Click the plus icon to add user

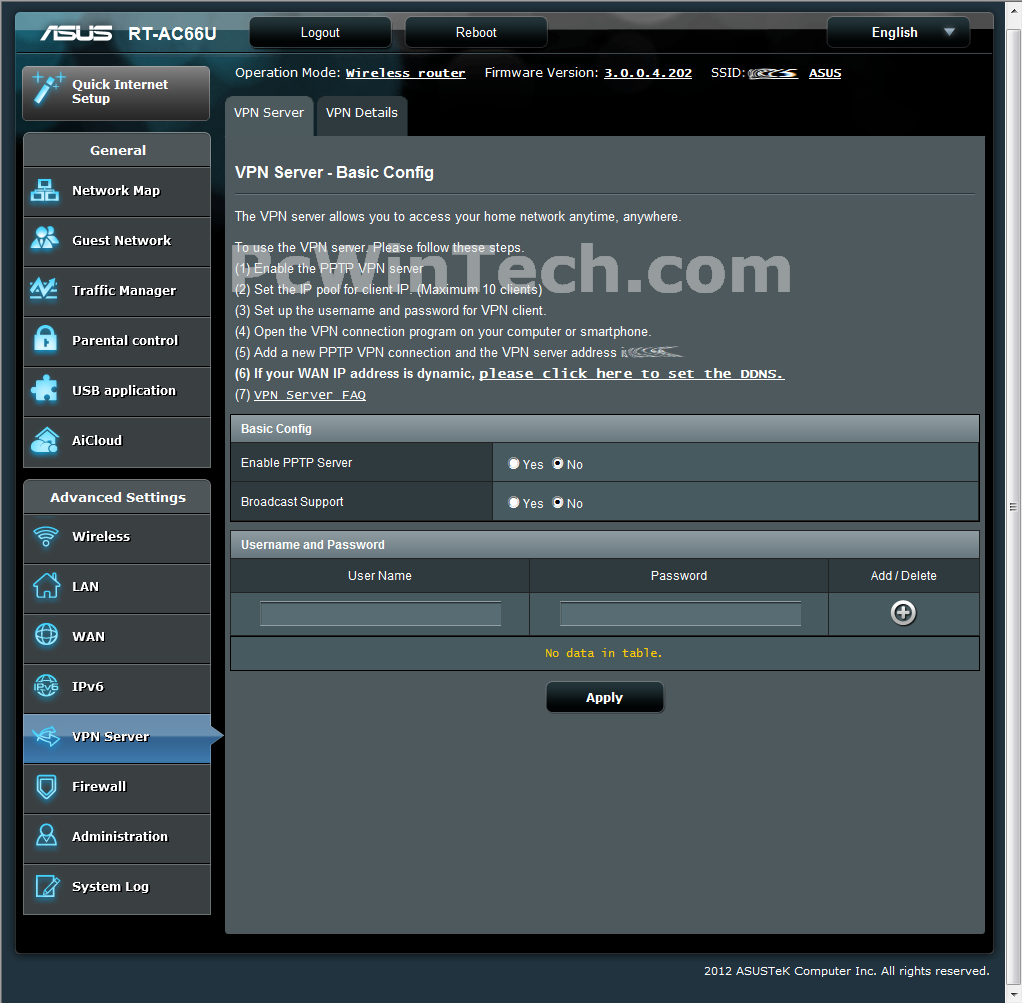point(903,613)
